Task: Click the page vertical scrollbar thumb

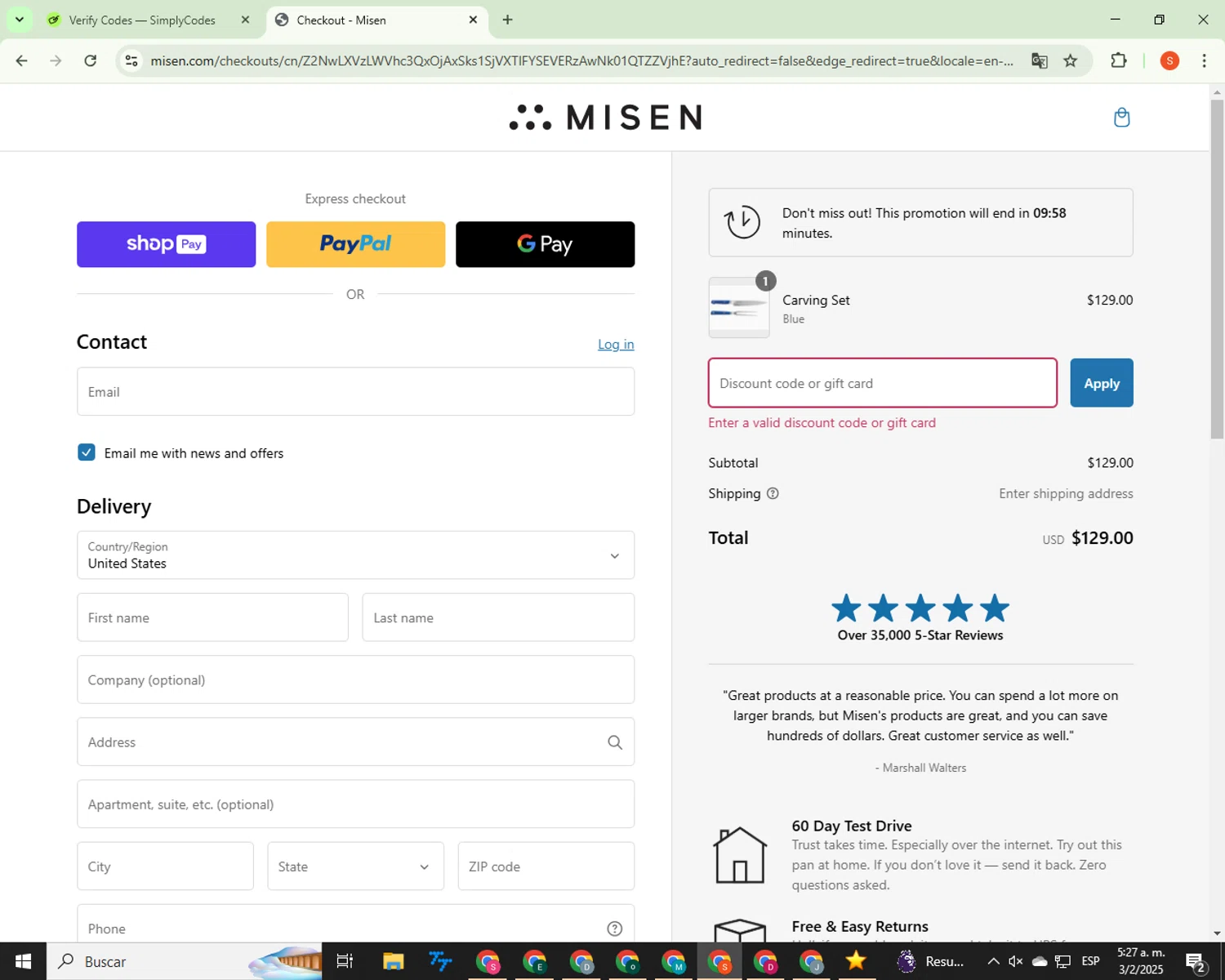Action: [x=1217, y=269]
